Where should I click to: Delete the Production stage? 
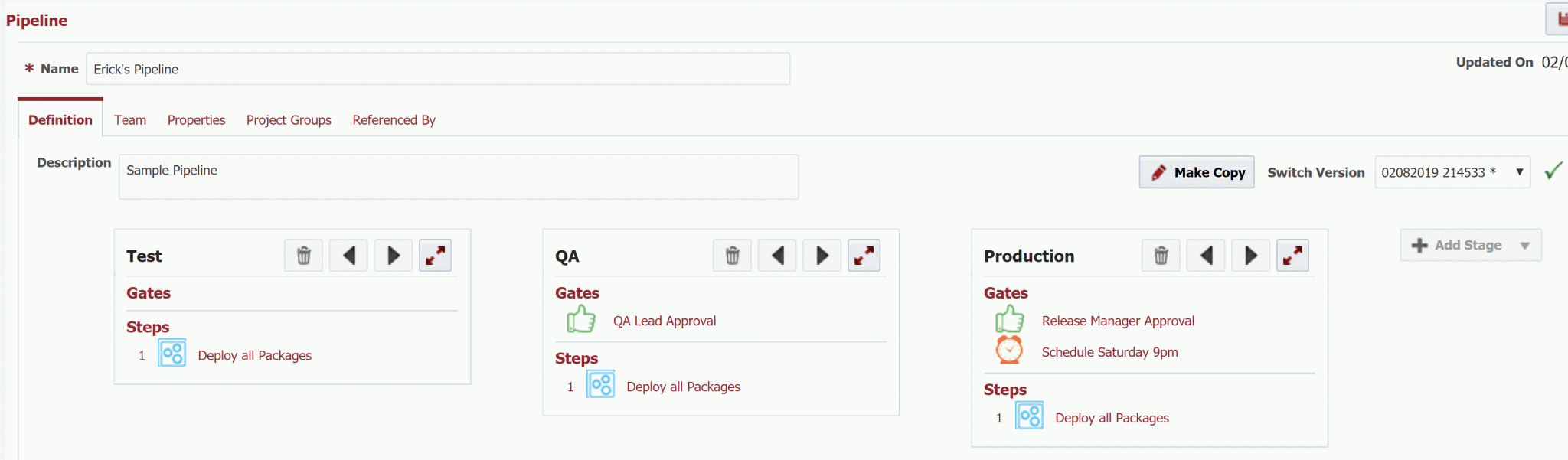click(1161, 256)
